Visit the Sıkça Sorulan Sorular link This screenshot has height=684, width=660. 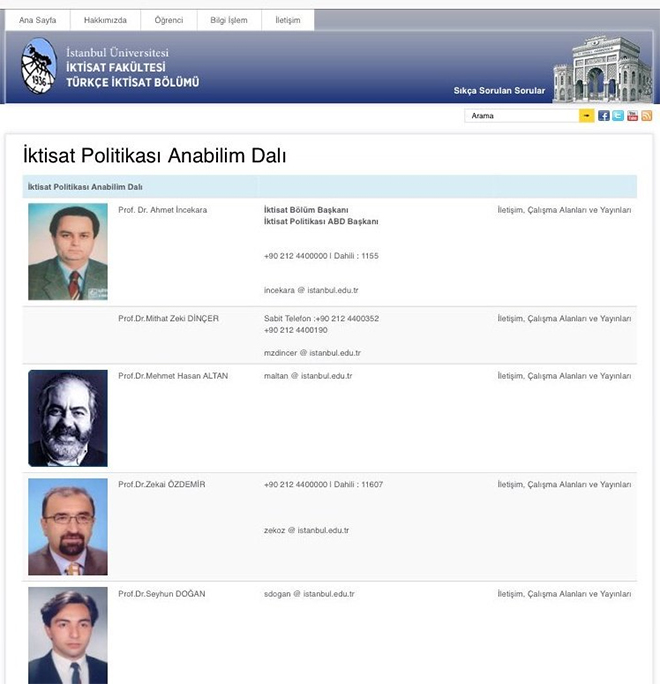pyautogui.click(x=499, y=91)
